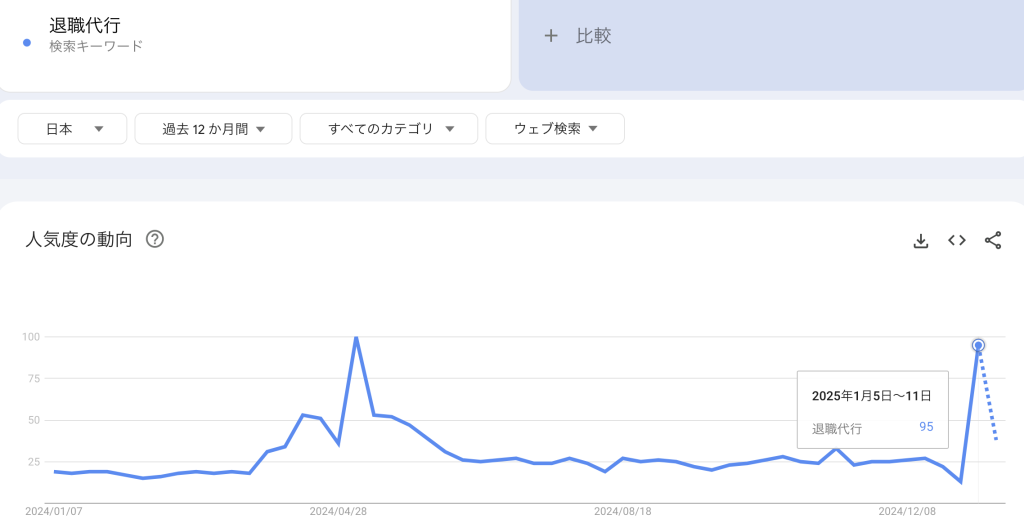Viewport: 1024px width, 528px height.
Task: Click the 2024/04/28 x-axis date label
Action: (338, 511)
